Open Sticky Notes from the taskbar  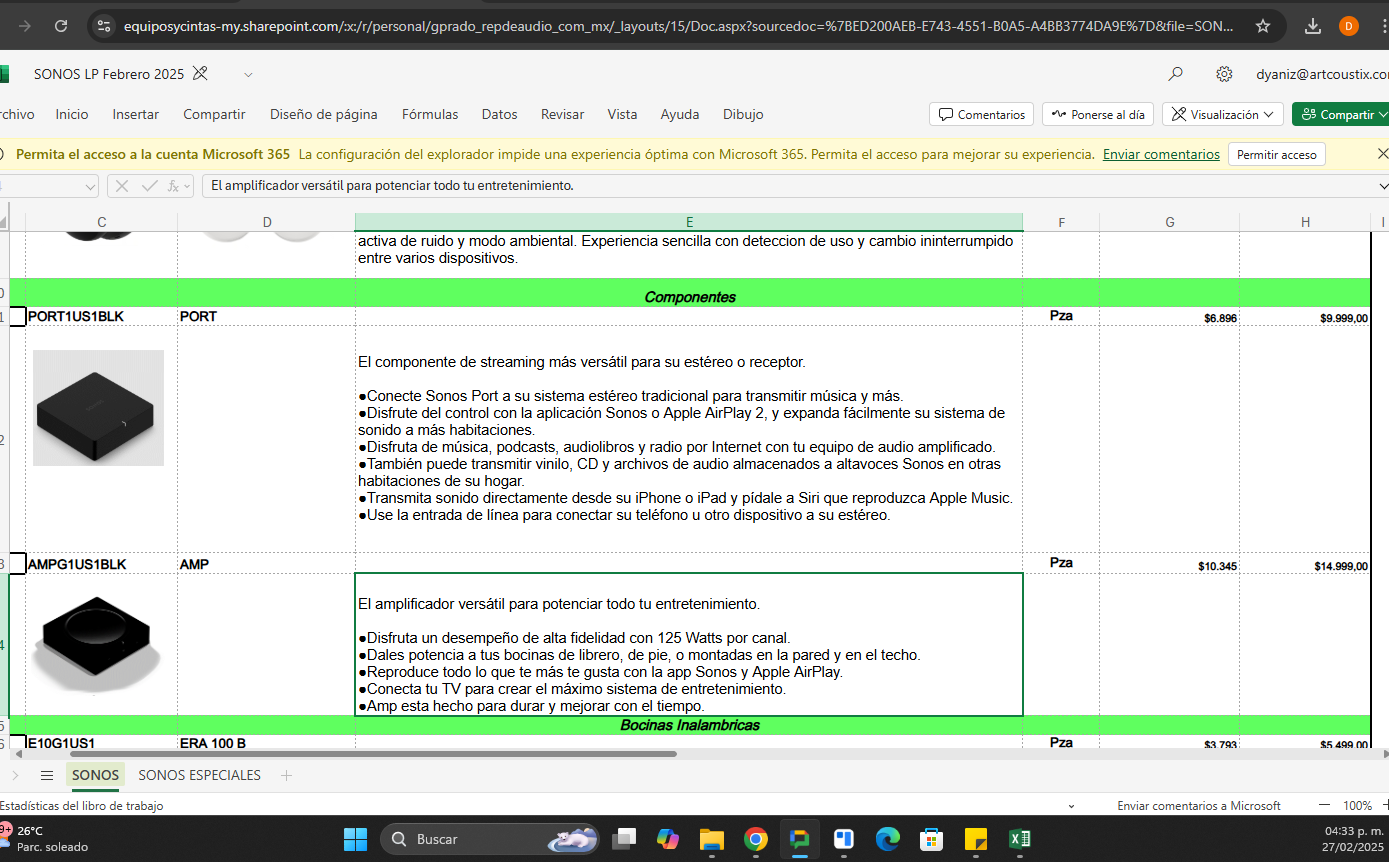(976, 839)
